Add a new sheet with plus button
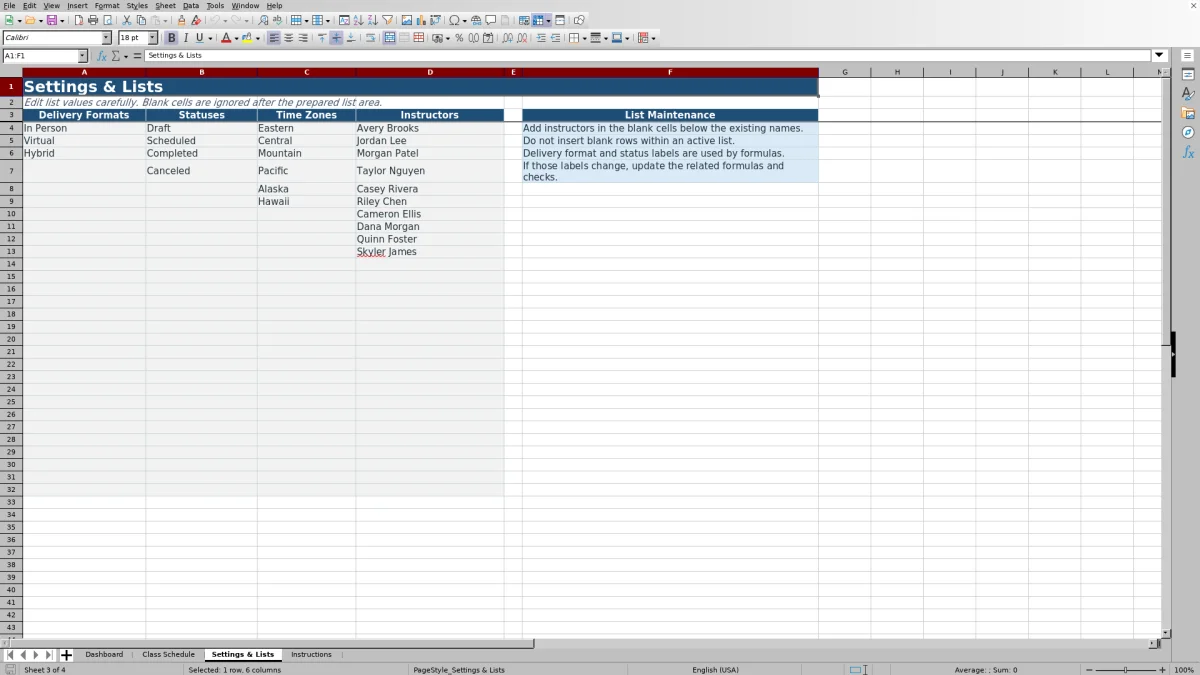The width and height of the screenshot is (1200, 675). 66,655
